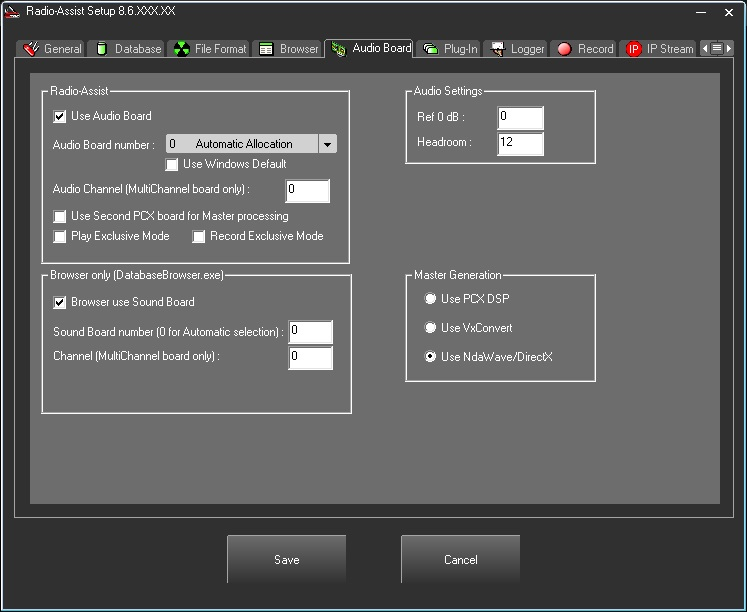Toggle Play Exclusive Mode checkbox
Image resolution: width=747 pixels, height=612 pixels.
tap(60, 237)
